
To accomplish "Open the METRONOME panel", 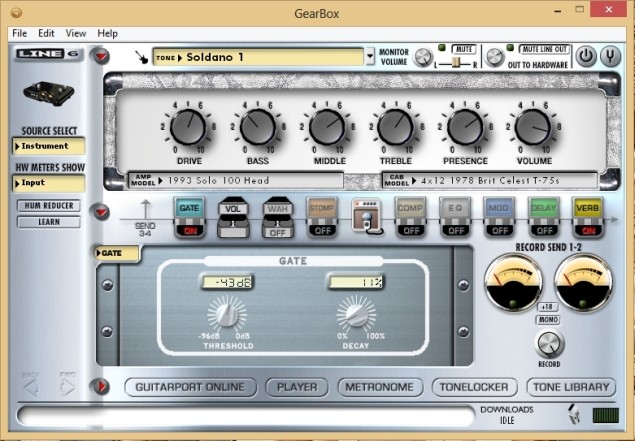I will tap(380, 388).
